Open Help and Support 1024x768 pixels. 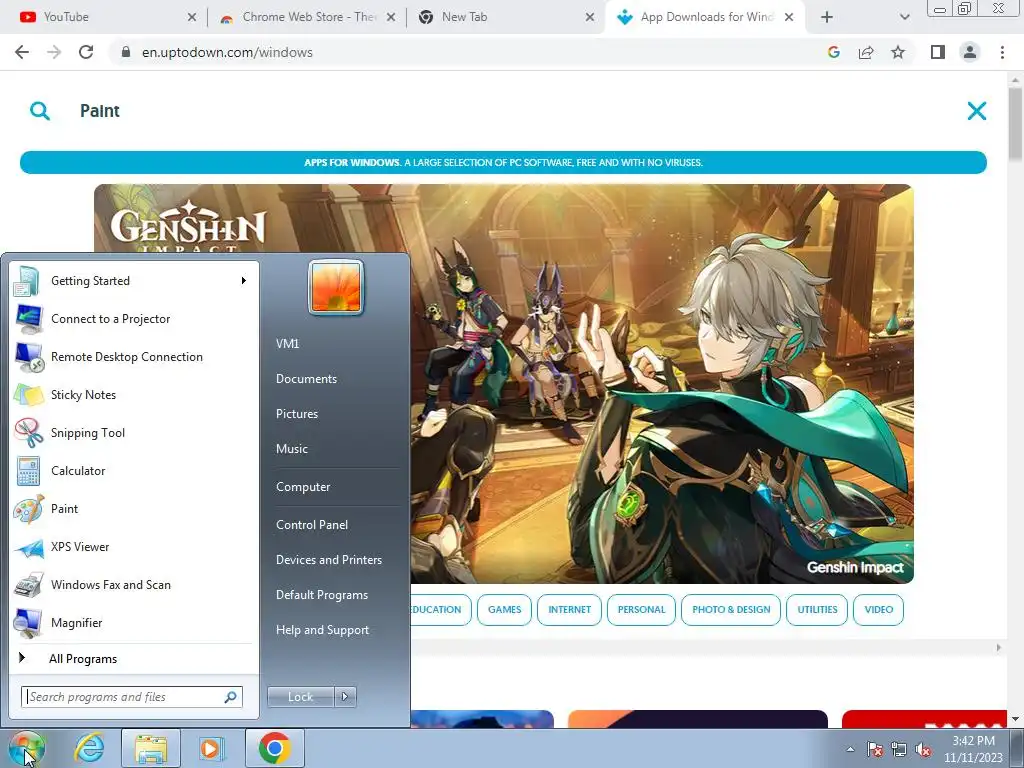coord(322,630)
